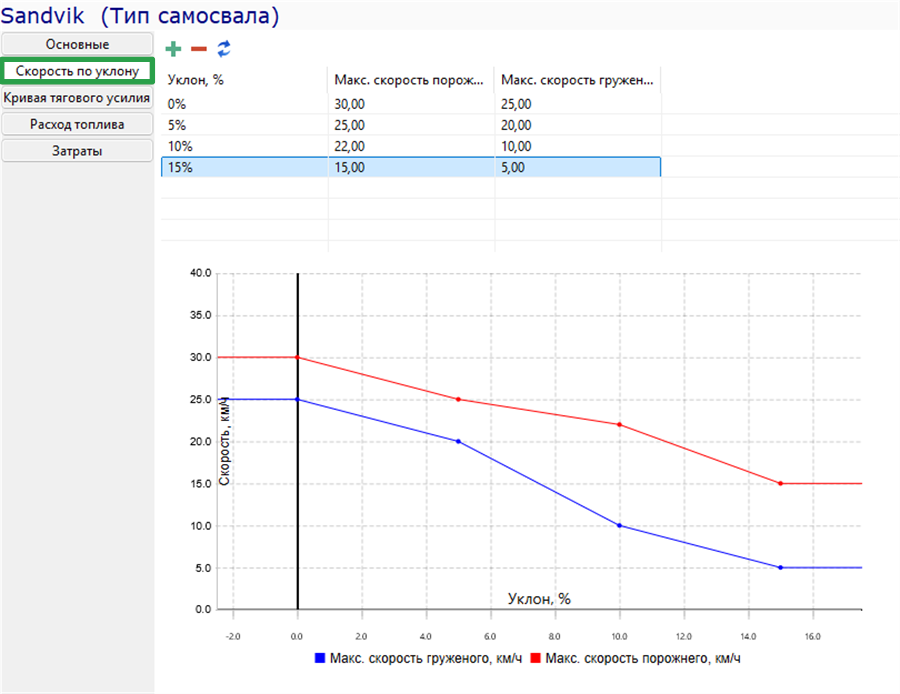The image size is (900, 694).
Task: Select the 0% slope row
Action: click(x=411, y=104)
